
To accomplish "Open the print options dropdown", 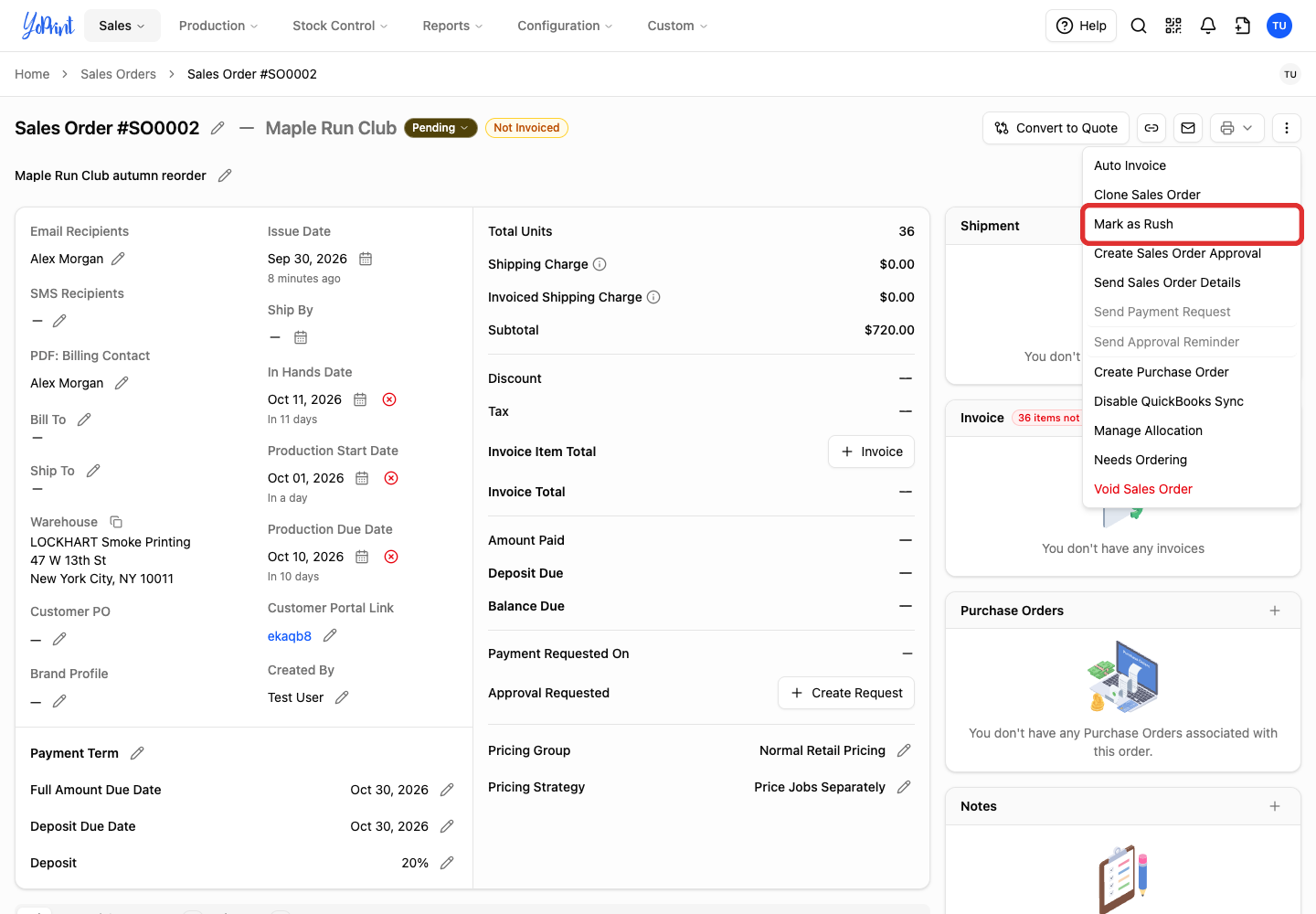I will pyautogui.click(x=1237, y=128).
